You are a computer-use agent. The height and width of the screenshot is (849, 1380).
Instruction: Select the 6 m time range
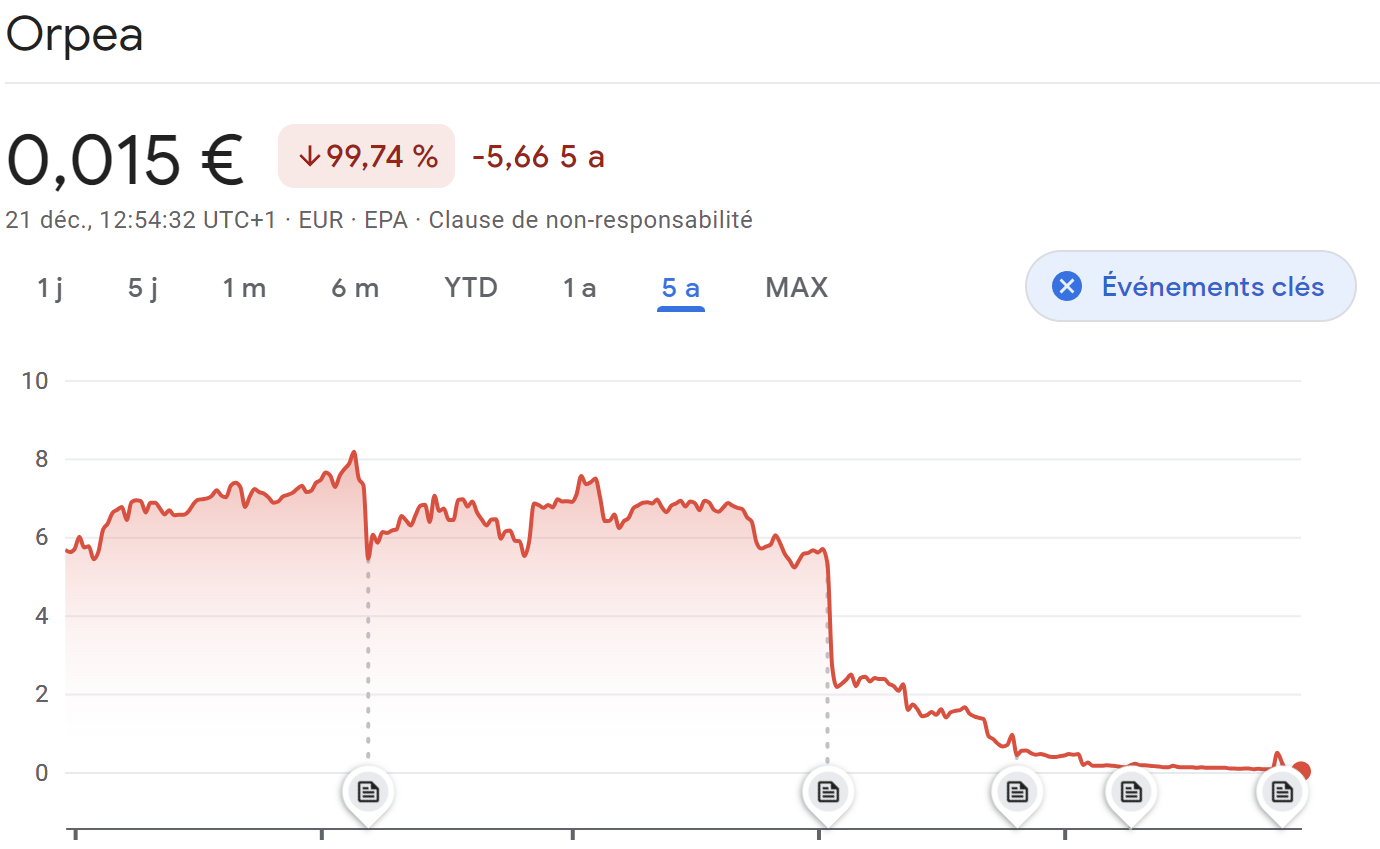pos(355,288)
